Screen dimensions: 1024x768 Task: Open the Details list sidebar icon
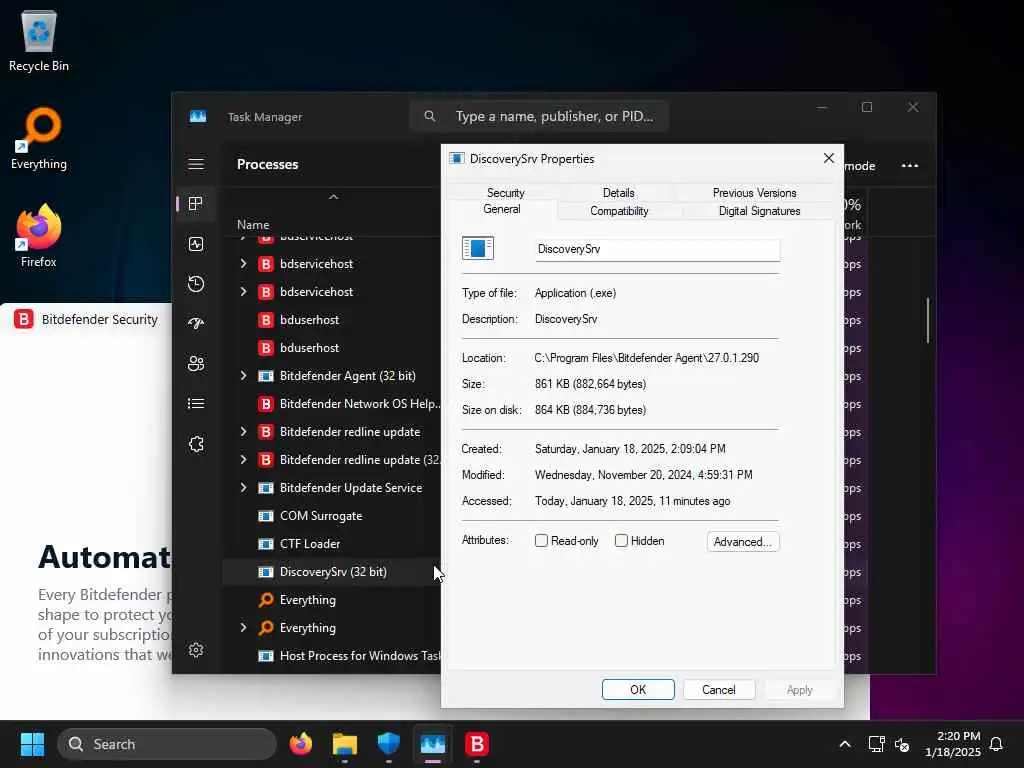pos(196,404)
